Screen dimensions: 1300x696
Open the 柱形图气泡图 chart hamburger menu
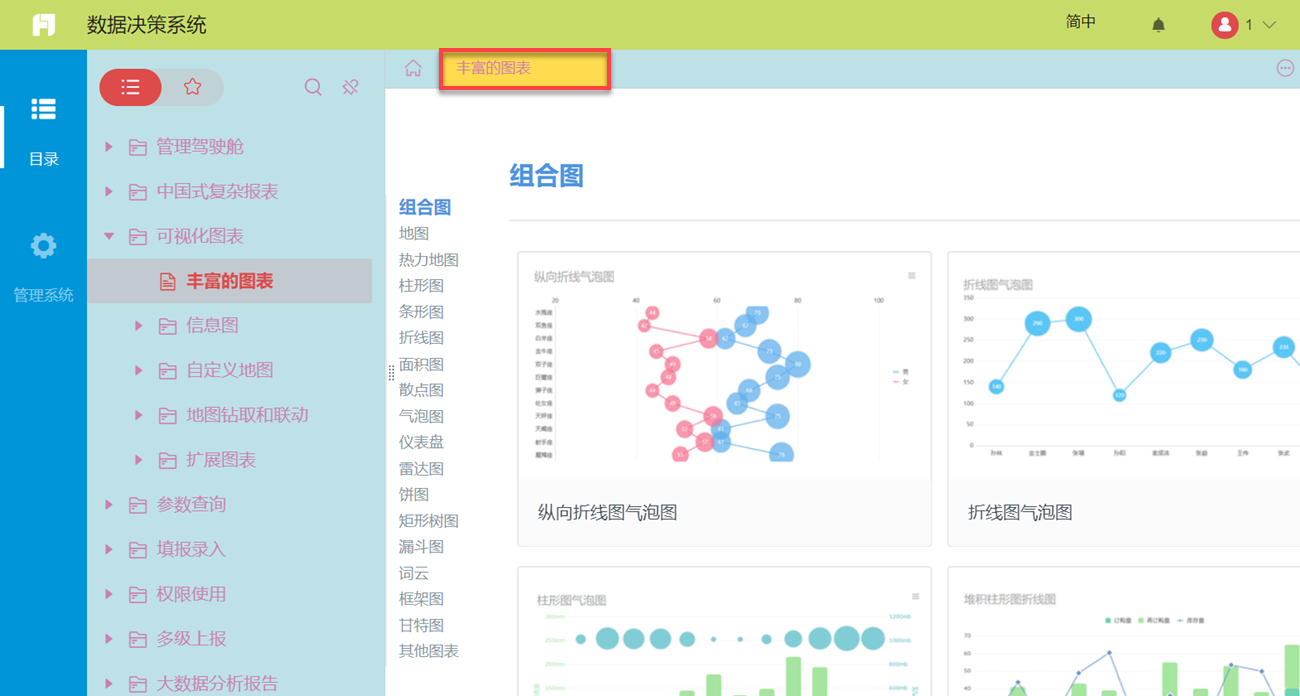915,597
